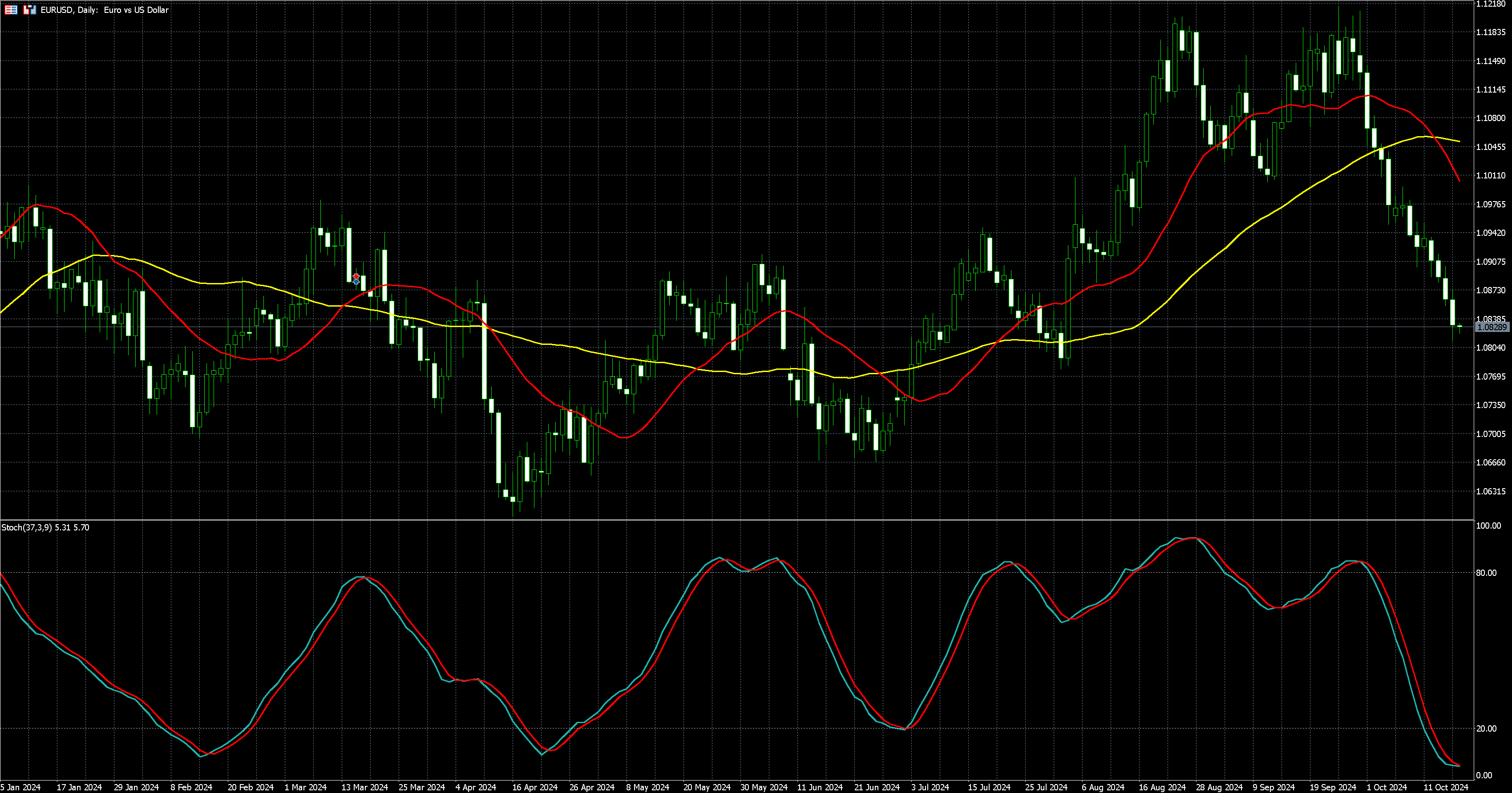
Task: Click the 1.12180 top price axis label
Action: tap(1491, 4)
